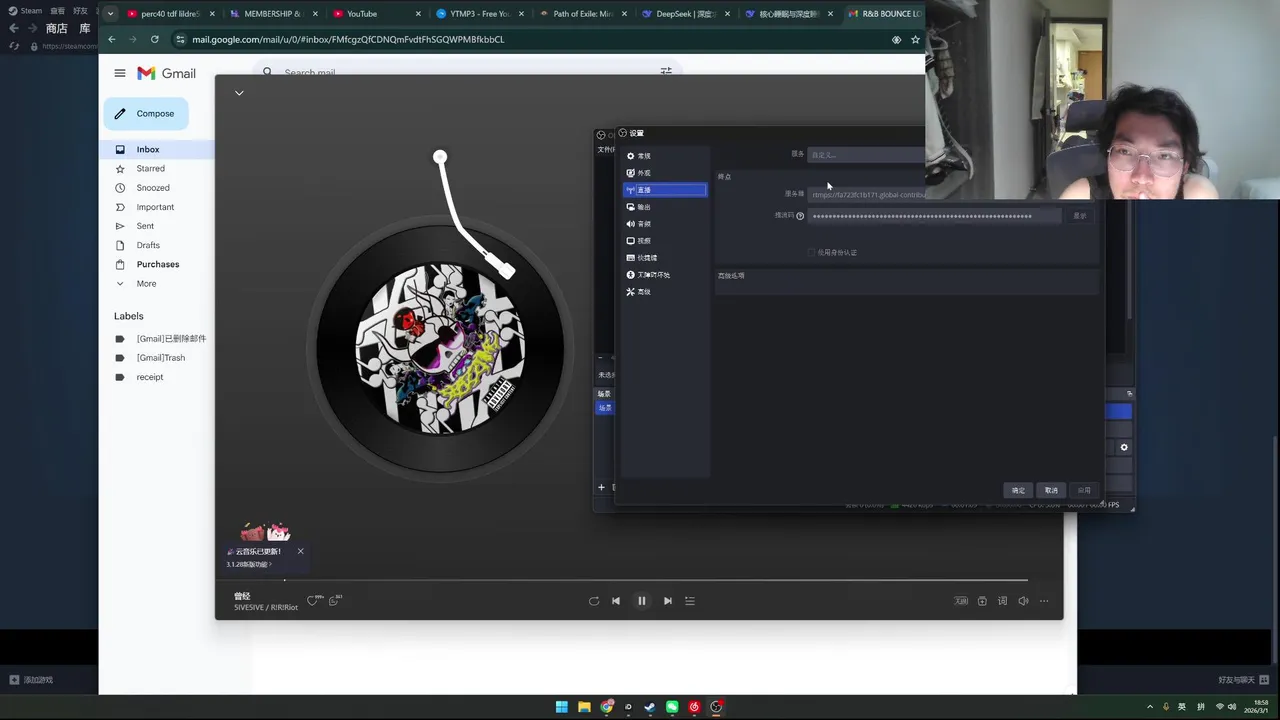The image size is (1280, 720).
Task: Click the lossless quality badge in player
Action: (961, 601)
